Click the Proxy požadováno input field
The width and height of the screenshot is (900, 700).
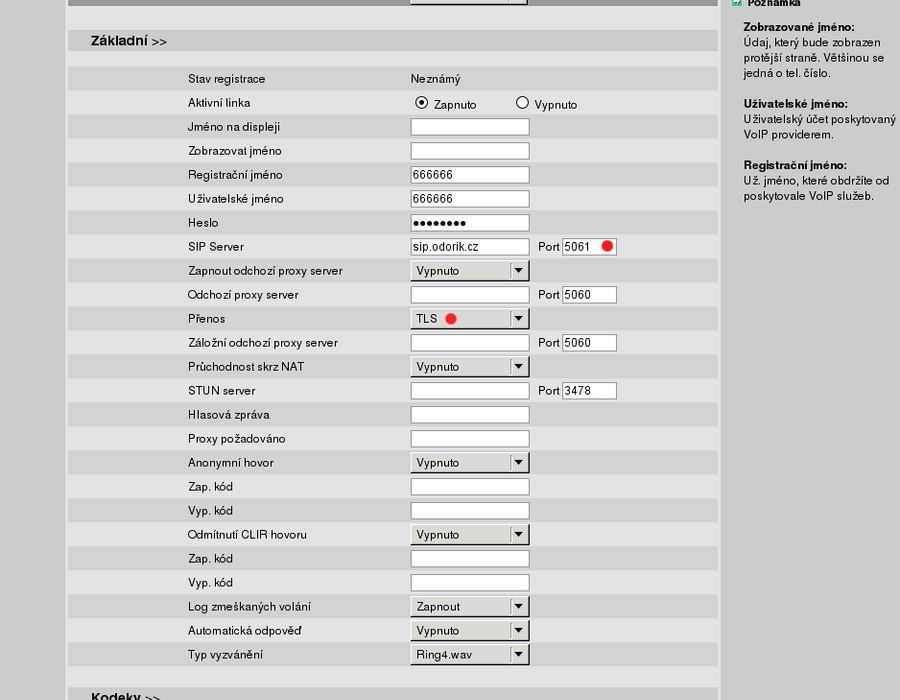pos(470,439)
